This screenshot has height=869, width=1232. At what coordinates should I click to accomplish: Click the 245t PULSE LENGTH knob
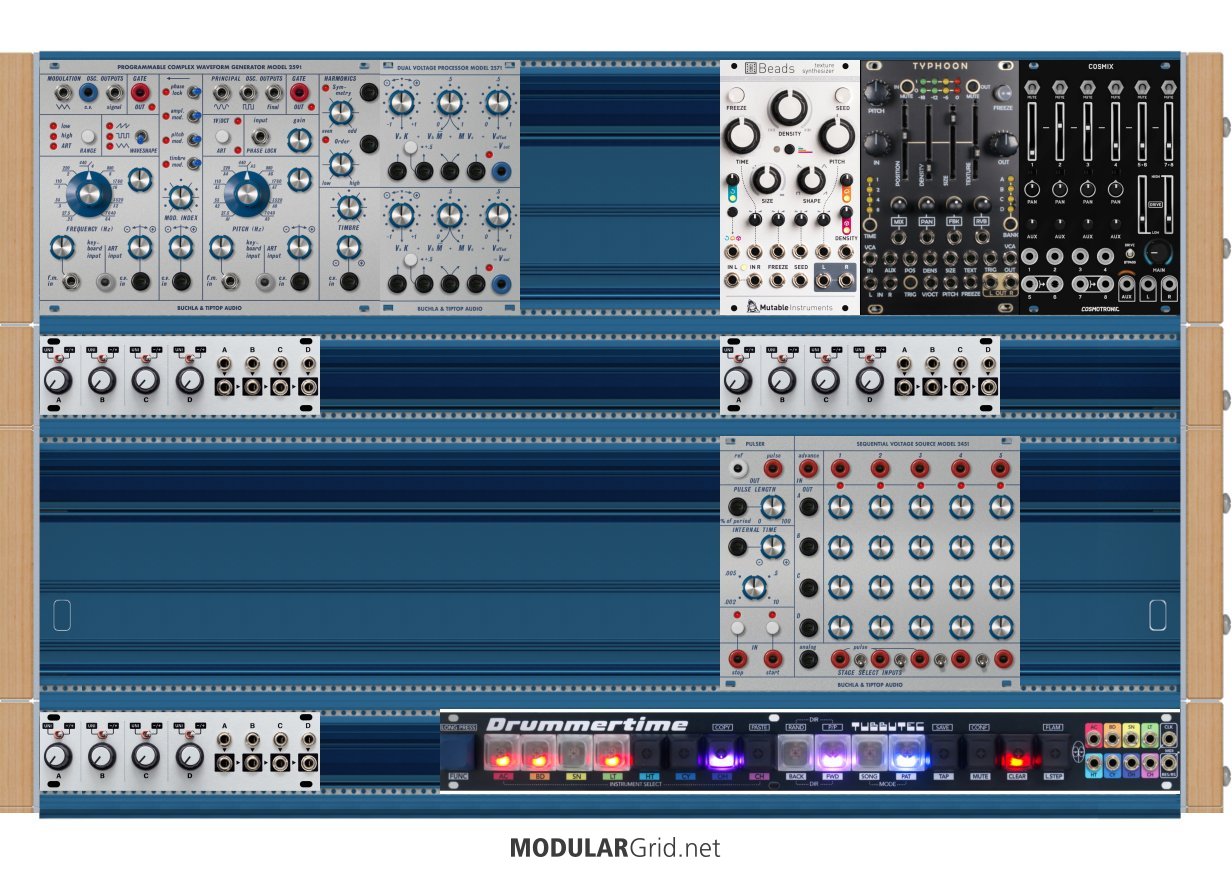coord(771,506)
